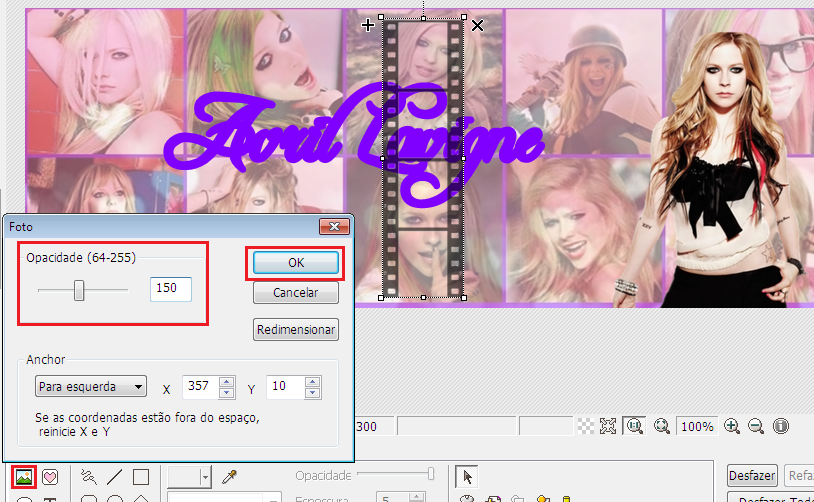Select the Photo insert tool icon
814x502 pixels.
pos(24,477)
